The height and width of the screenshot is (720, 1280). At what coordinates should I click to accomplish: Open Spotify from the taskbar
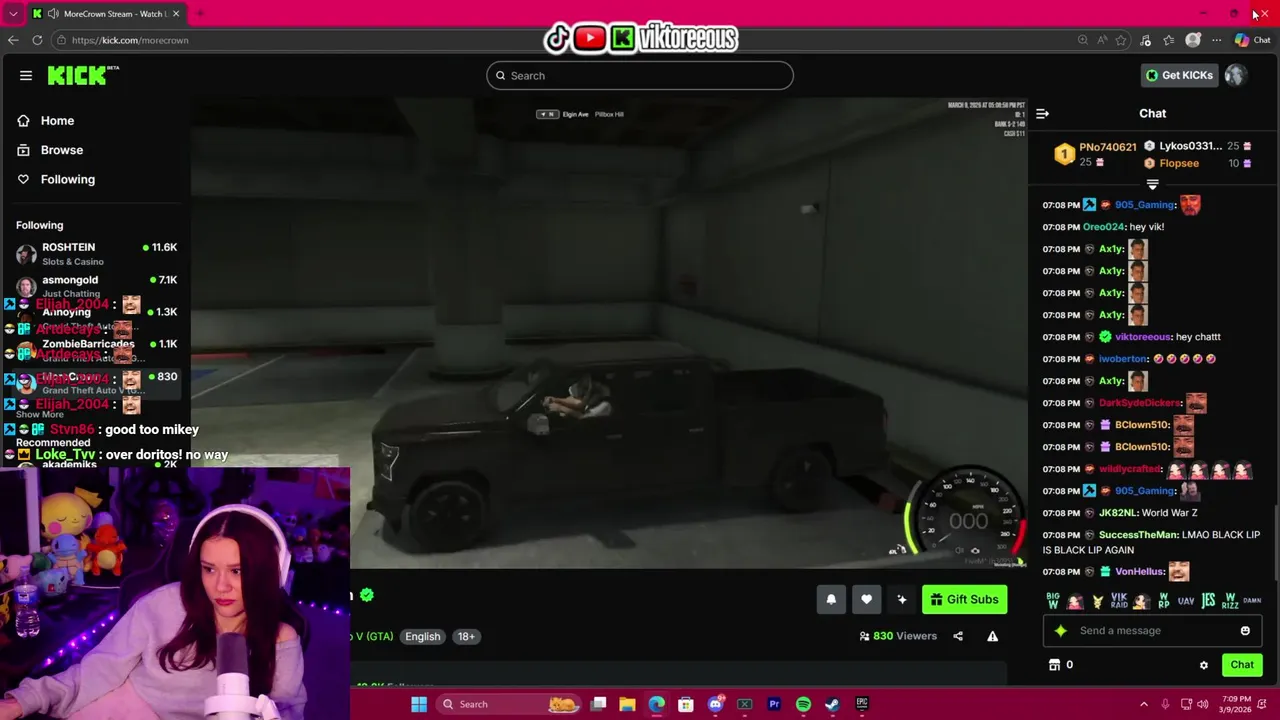click(803, 704)
